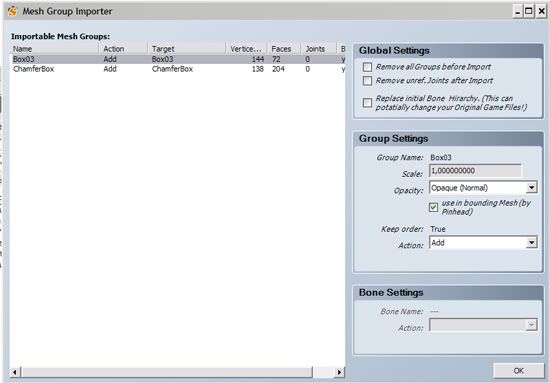Confirm import with the OK button
Screen dimensions: 550x383
pos(518,371)
